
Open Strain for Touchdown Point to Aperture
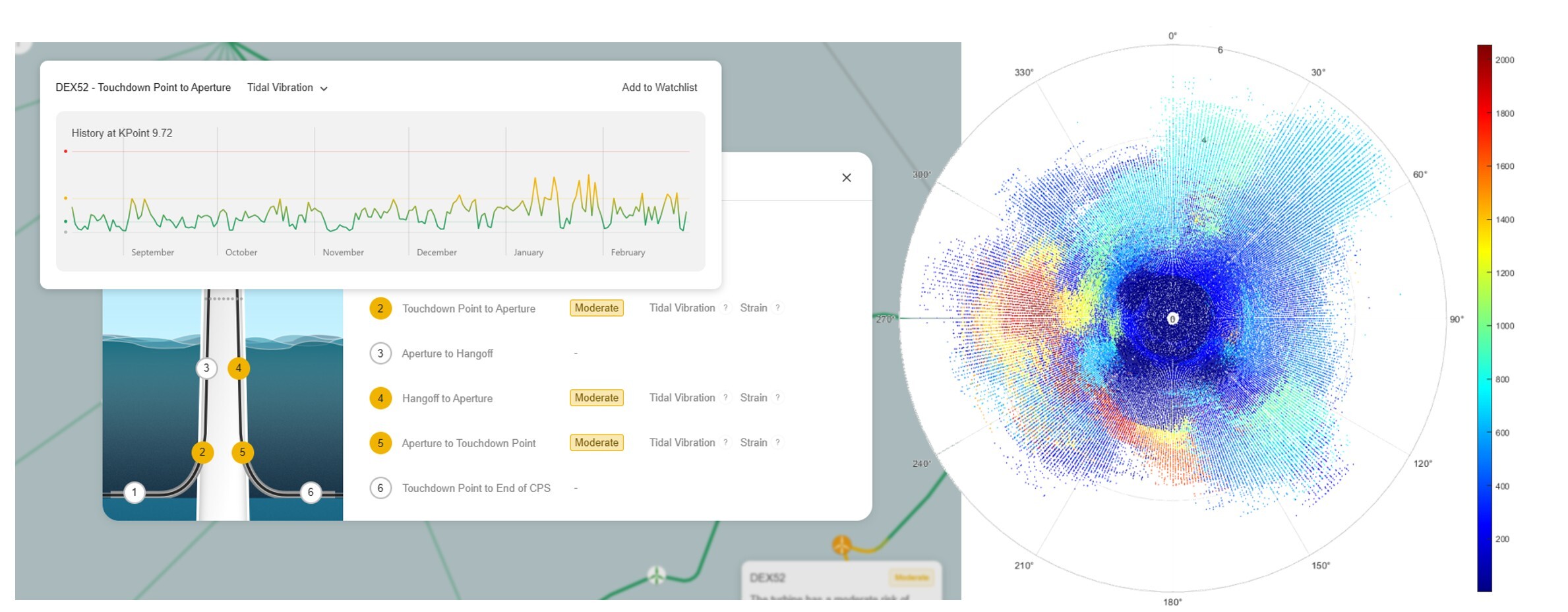click(753, 308)
